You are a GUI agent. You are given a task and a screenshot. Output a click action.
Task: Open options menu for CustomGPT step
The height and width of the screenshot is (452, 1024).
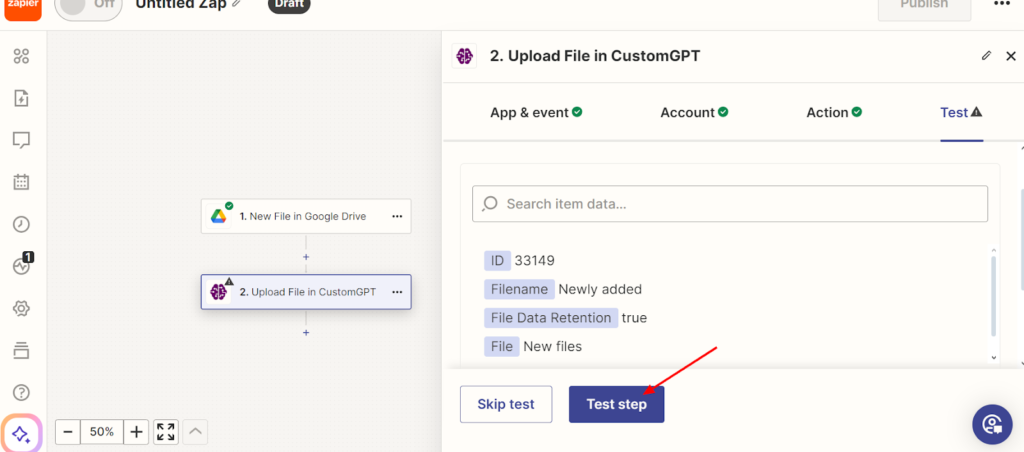point(397,292)
